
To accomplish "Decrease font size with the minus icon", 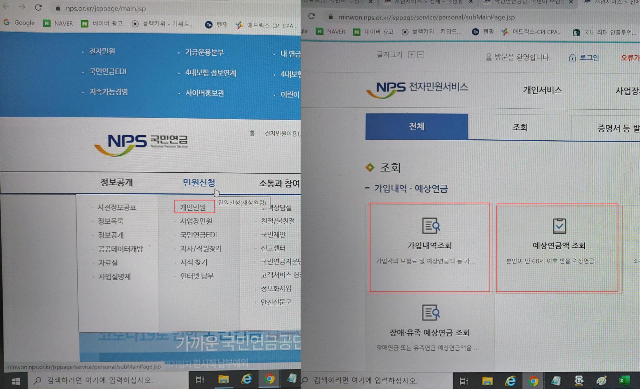I will pyautogui.click(x=421, y=54).
